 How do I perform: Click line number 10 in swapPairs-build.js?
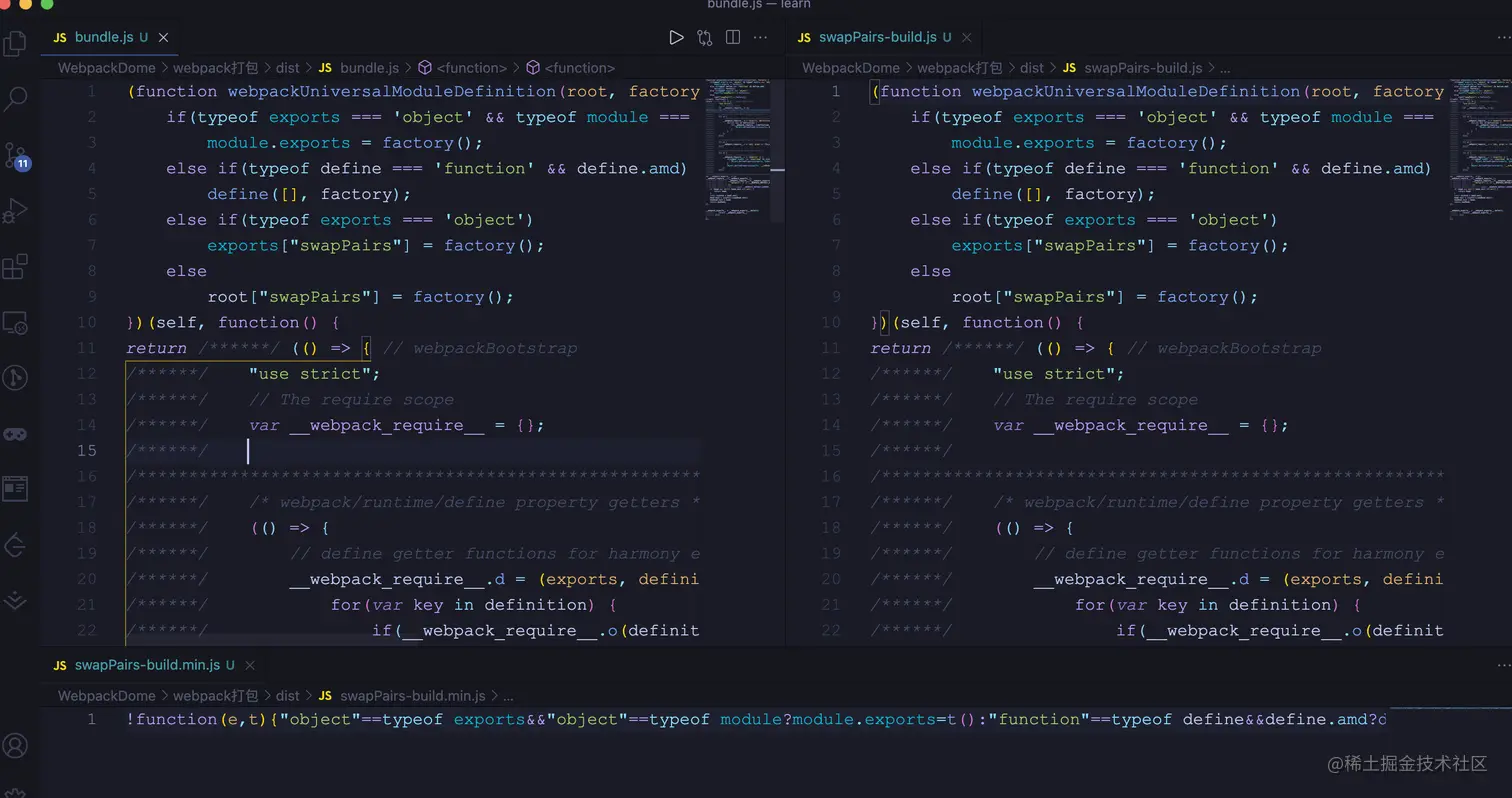pos(830,323)
